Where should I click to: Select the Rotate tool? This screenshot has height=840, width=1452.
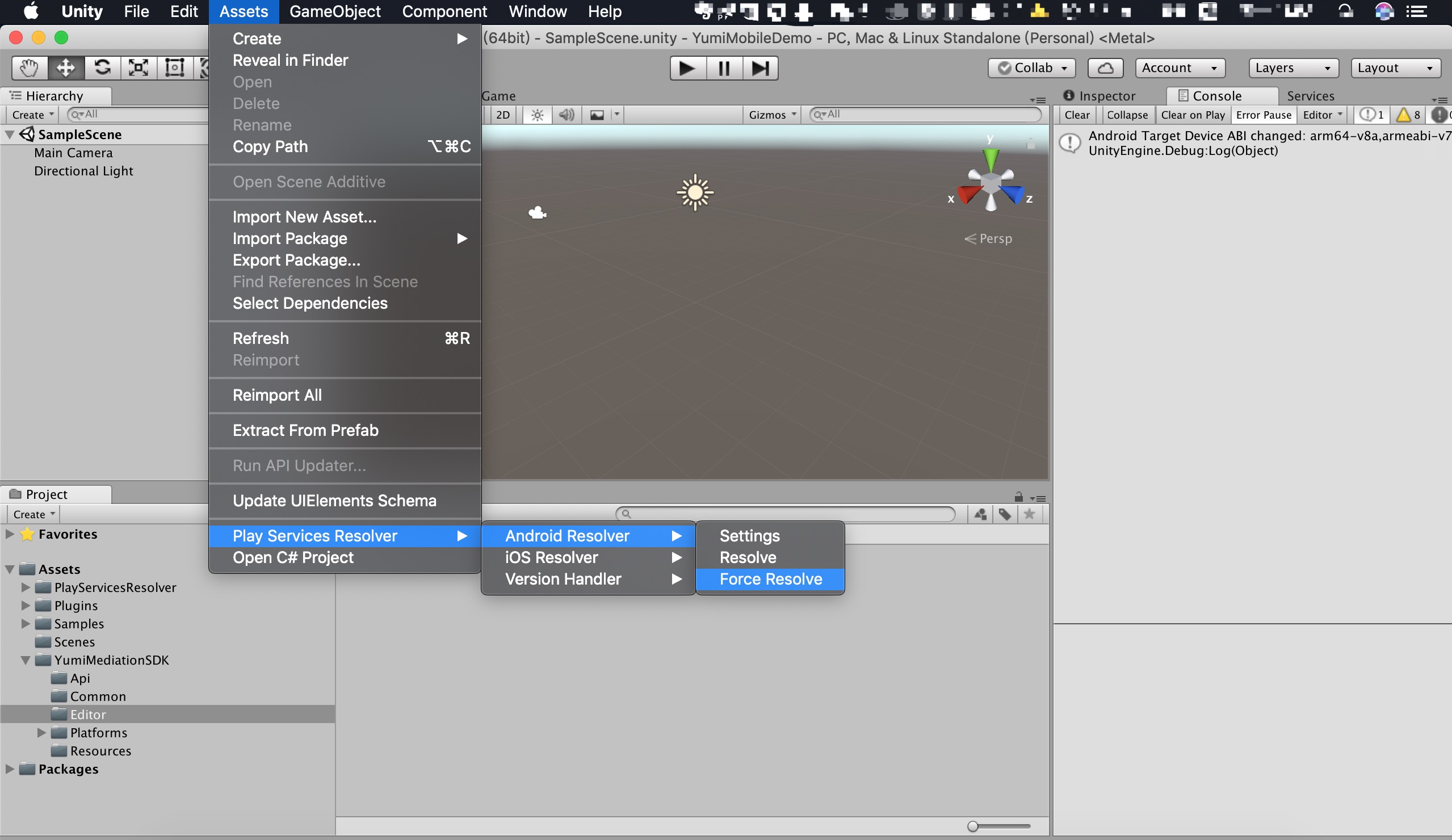coord(103,68)
